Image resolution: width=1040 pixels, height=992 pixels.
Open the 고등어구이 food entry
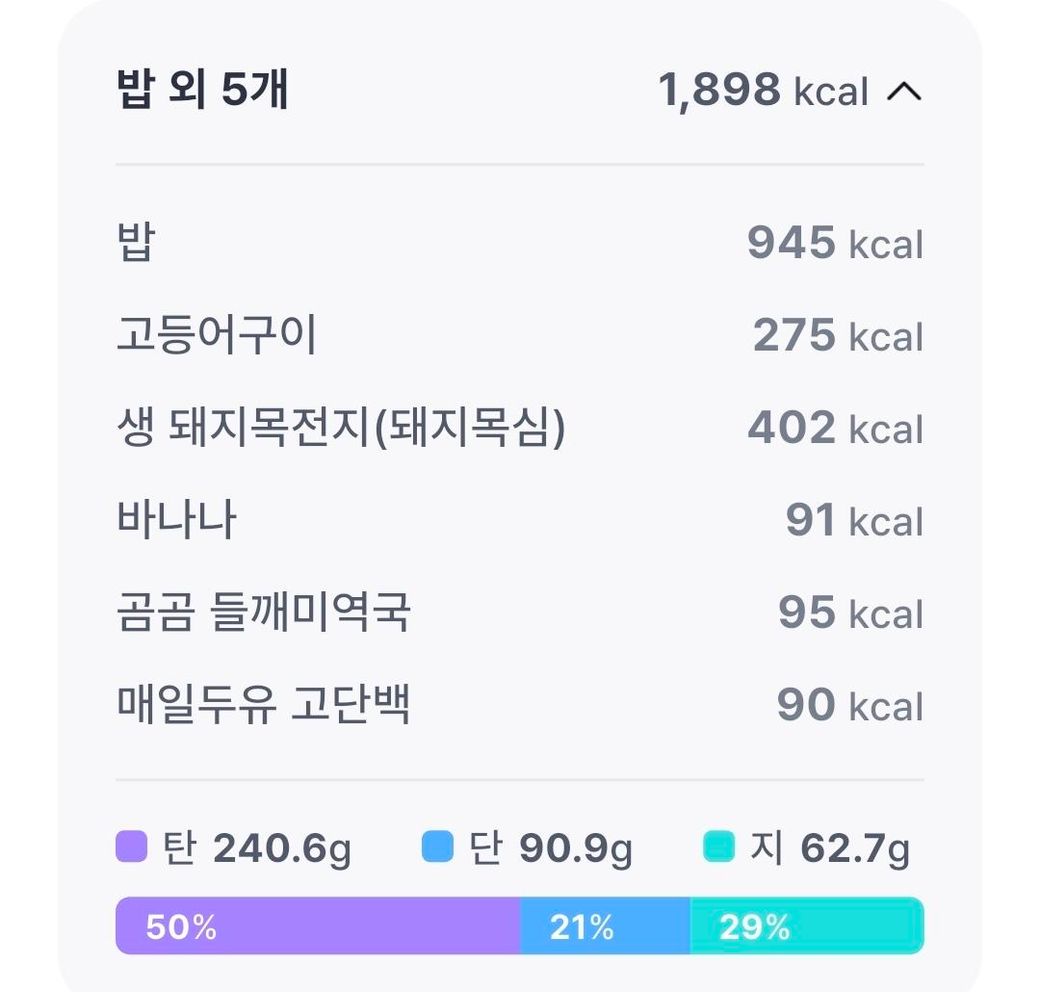[216, 336]
